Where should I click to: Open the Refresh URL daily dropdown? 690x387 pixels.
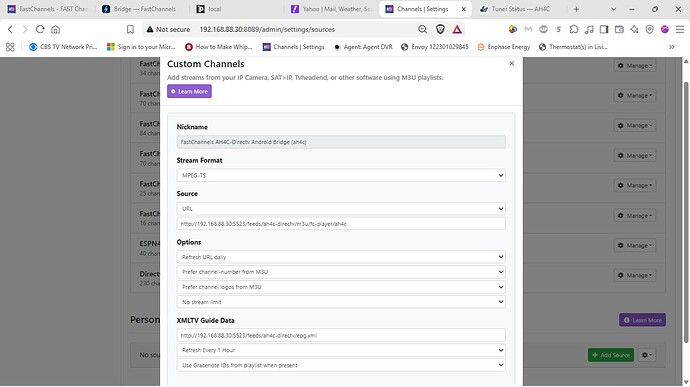341,257
